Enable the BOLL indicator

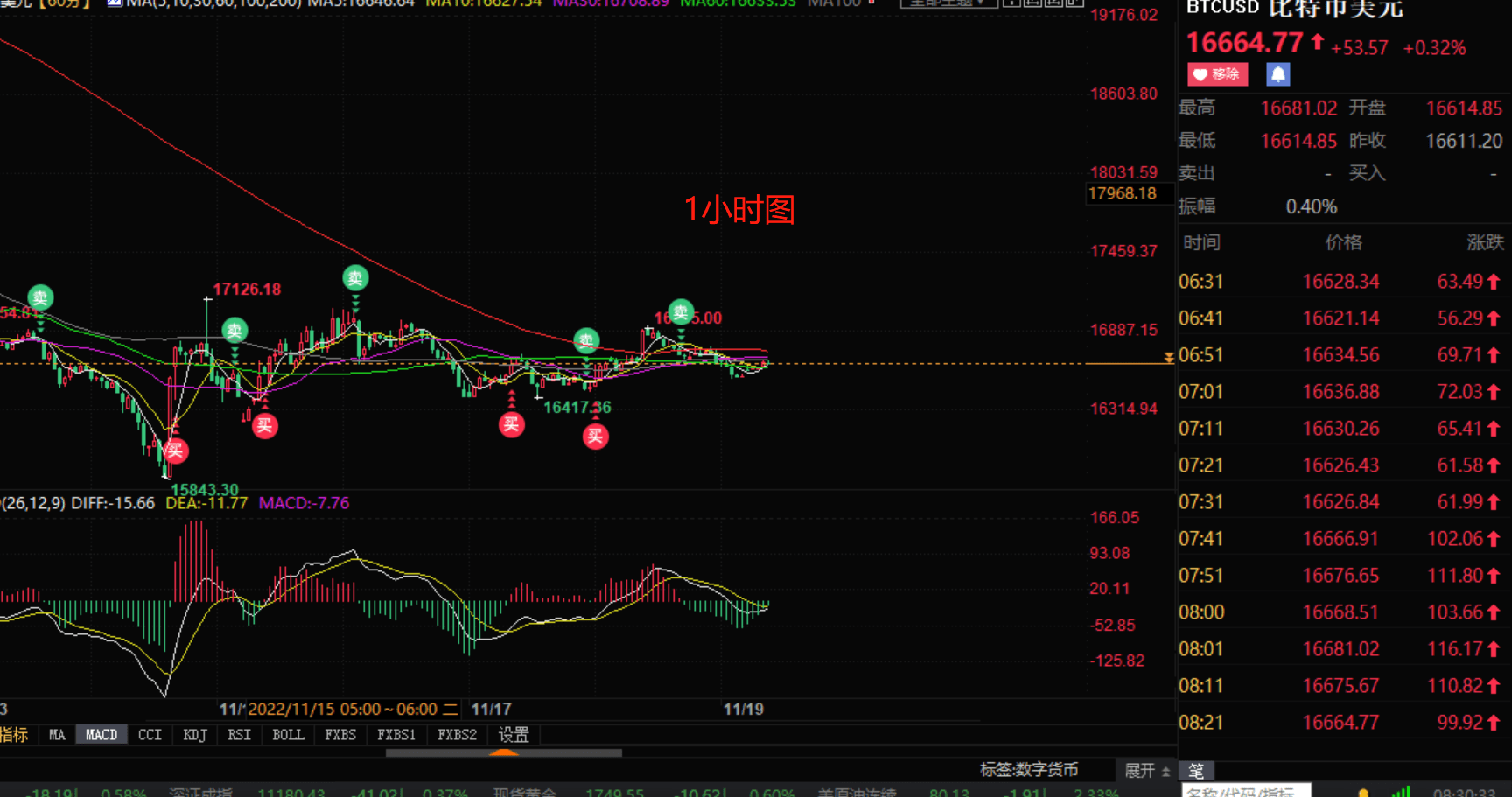tap(288, 735)
